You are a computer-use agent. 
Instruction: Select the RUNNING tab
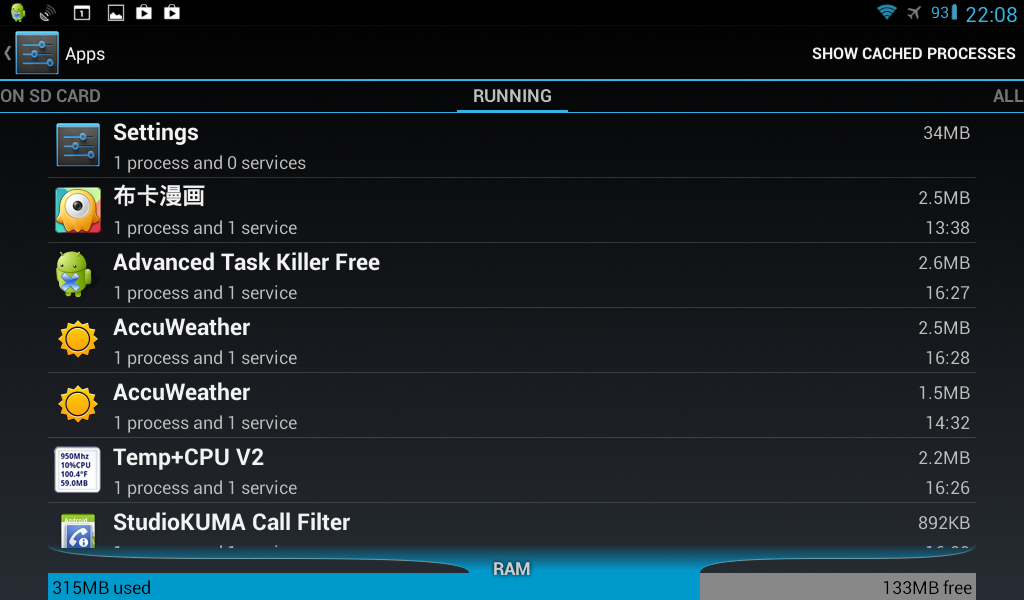coord(512,96)
